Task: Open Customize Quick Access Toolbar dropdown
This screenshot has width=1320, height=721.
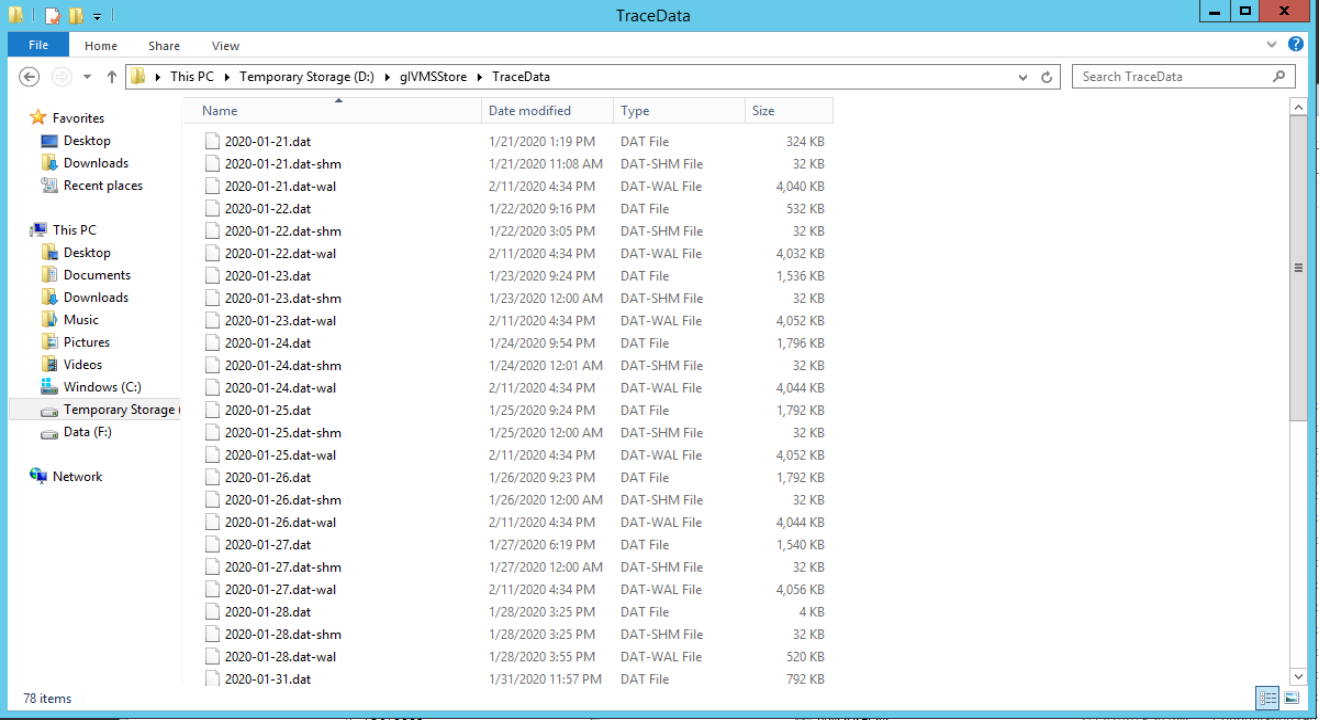Action: point(97,16)
